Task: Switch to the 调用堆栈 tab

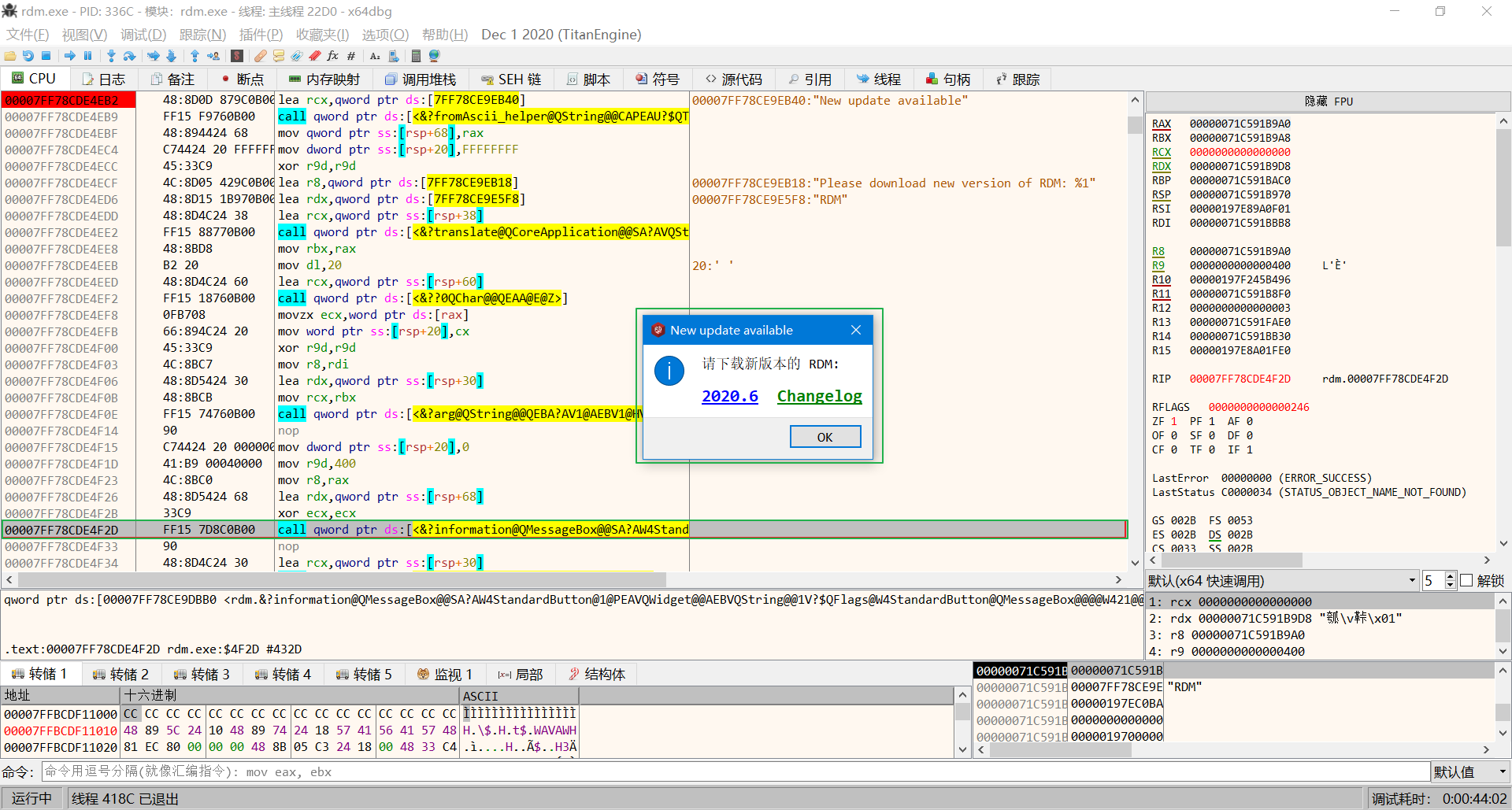Action: (421, 80)
